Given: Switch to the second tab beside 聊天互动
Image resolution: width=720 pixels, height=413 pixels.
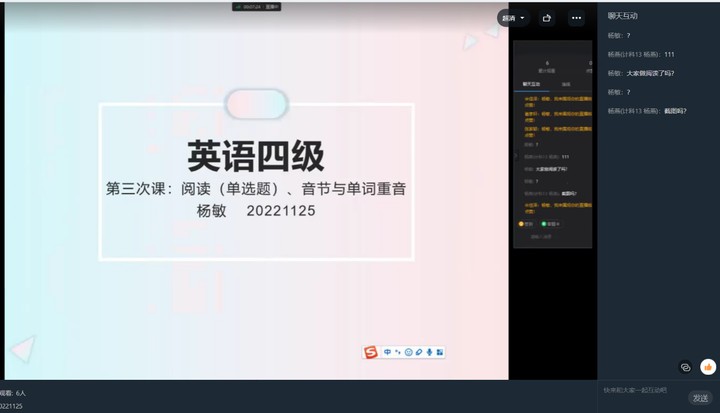Looking at the screenshot, I should pos(565,84).
